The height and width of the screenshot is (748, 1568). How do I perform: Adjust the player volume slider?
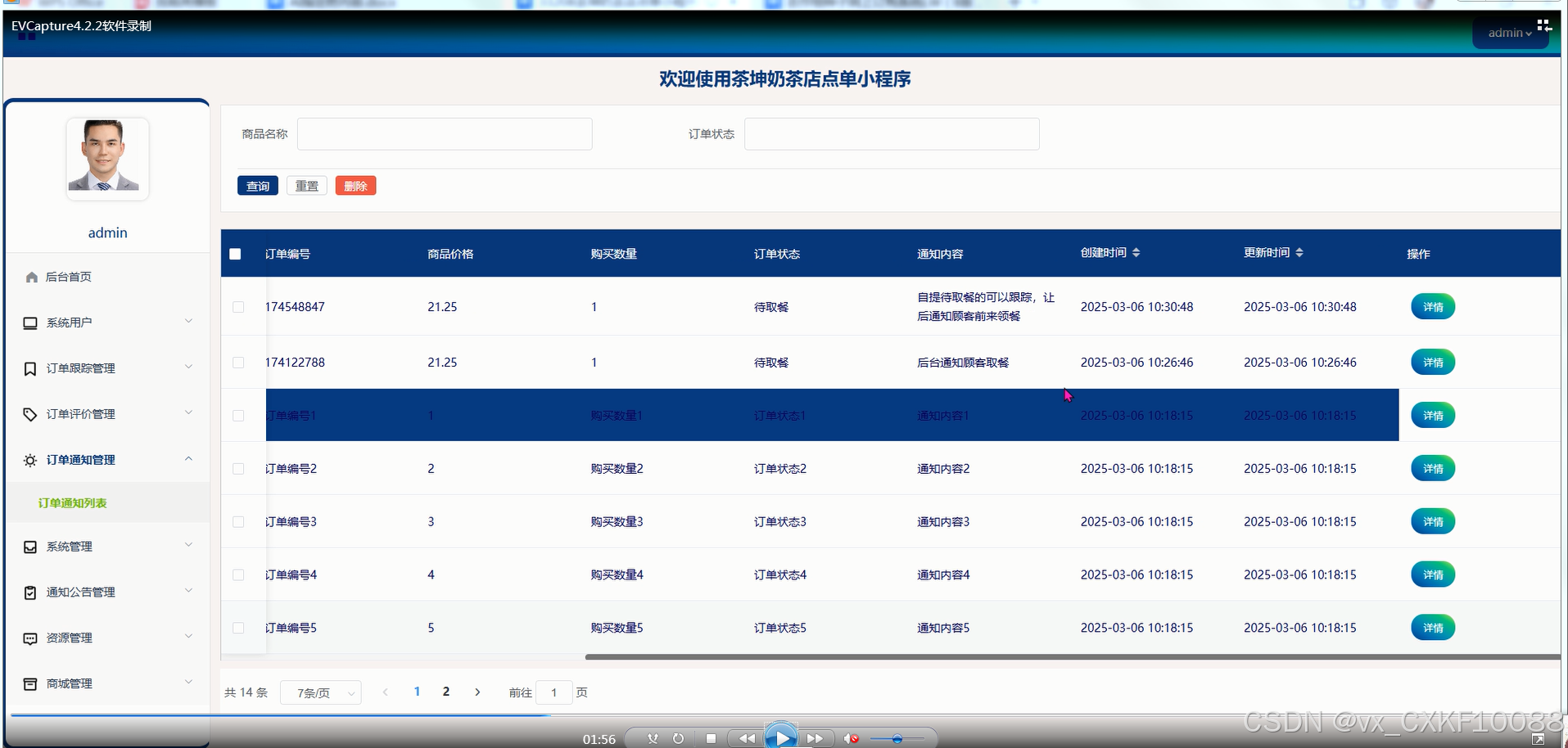coord(897,739)
